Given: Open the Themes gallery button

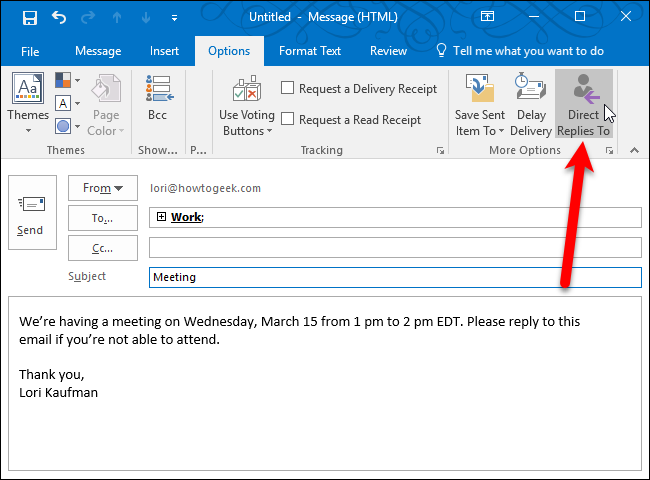Looking at the screenshot, I should click(28, 106).
